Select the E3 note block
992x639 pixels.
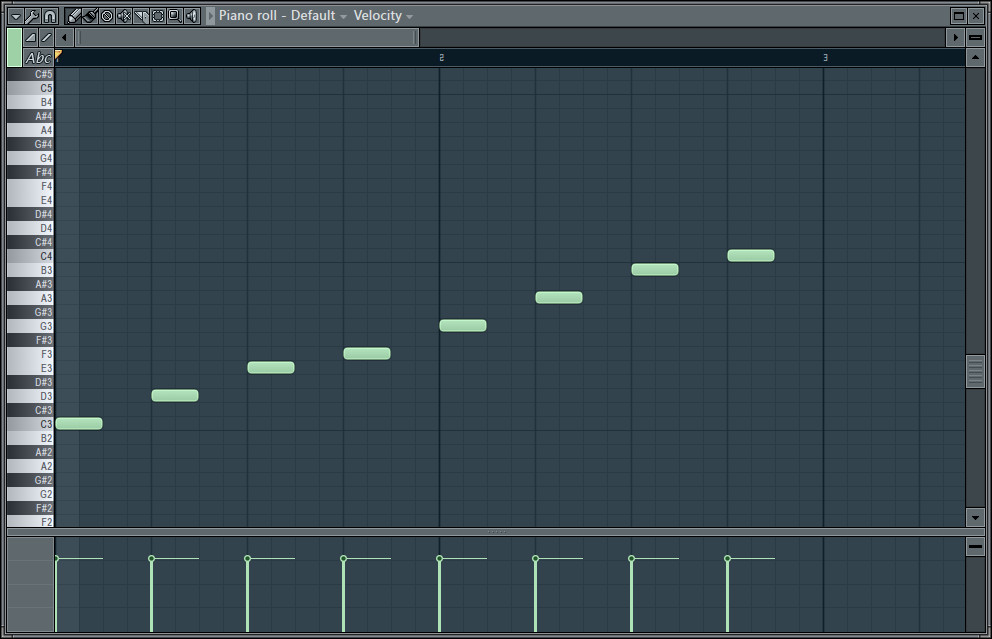click(x=271, y=368)
